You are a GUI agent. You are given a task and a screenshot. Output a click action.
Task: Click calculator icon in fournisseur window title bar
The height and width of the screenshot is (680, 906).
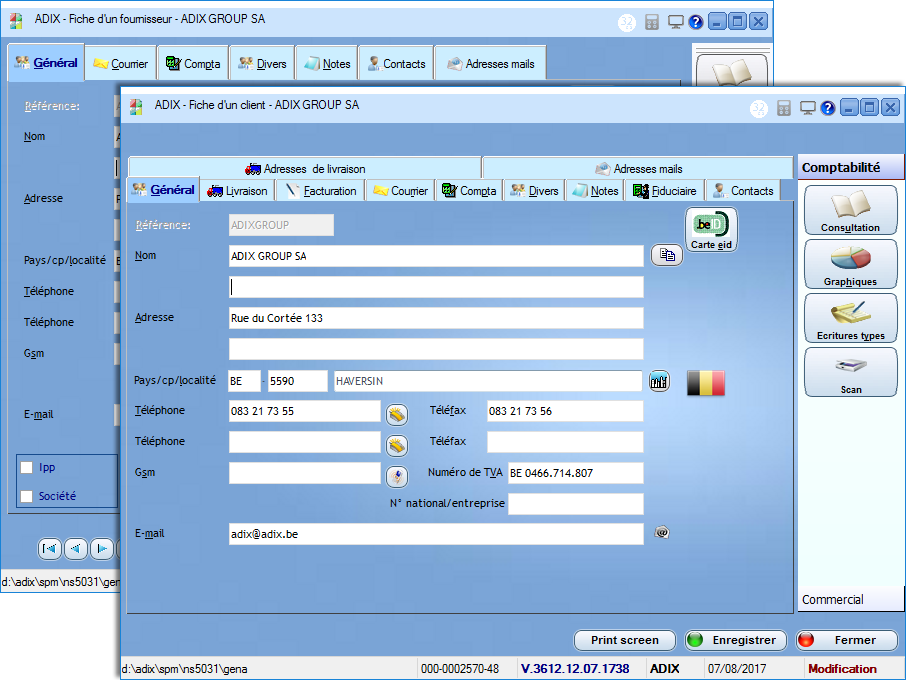point(652,23)
